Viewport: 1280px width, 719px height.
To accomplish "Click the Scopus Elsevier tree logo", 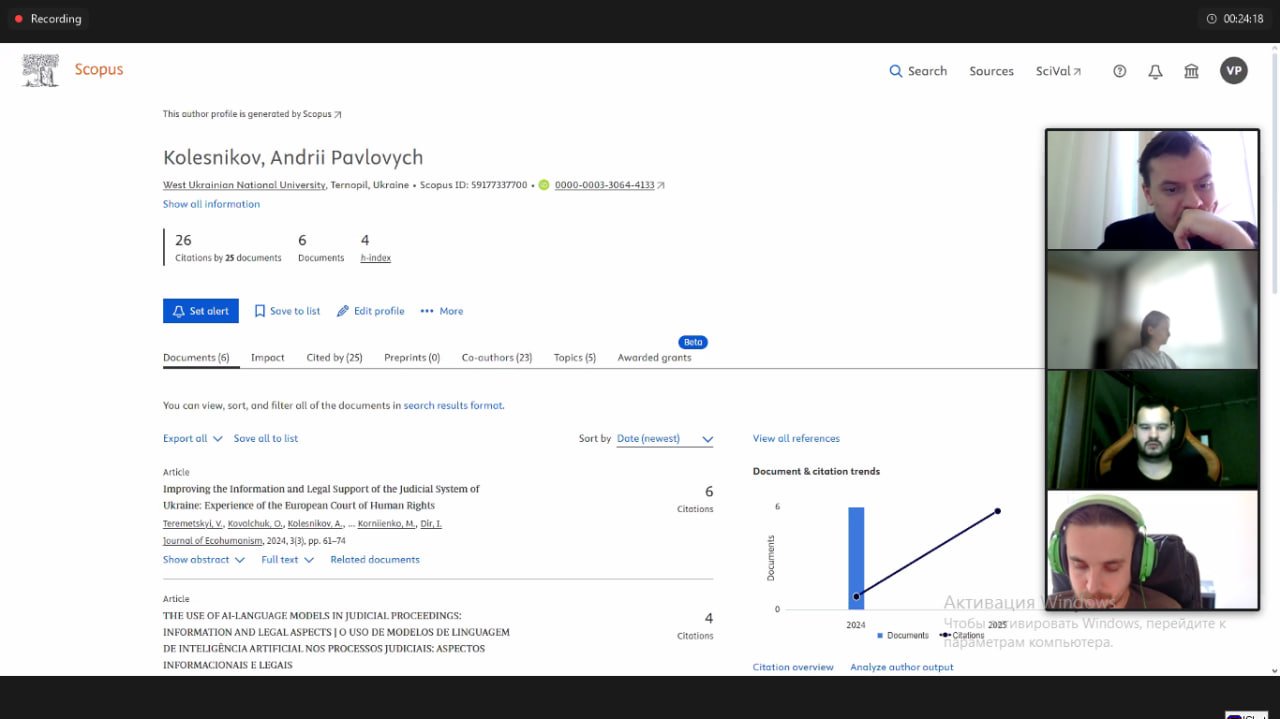I will pos(41,70).
